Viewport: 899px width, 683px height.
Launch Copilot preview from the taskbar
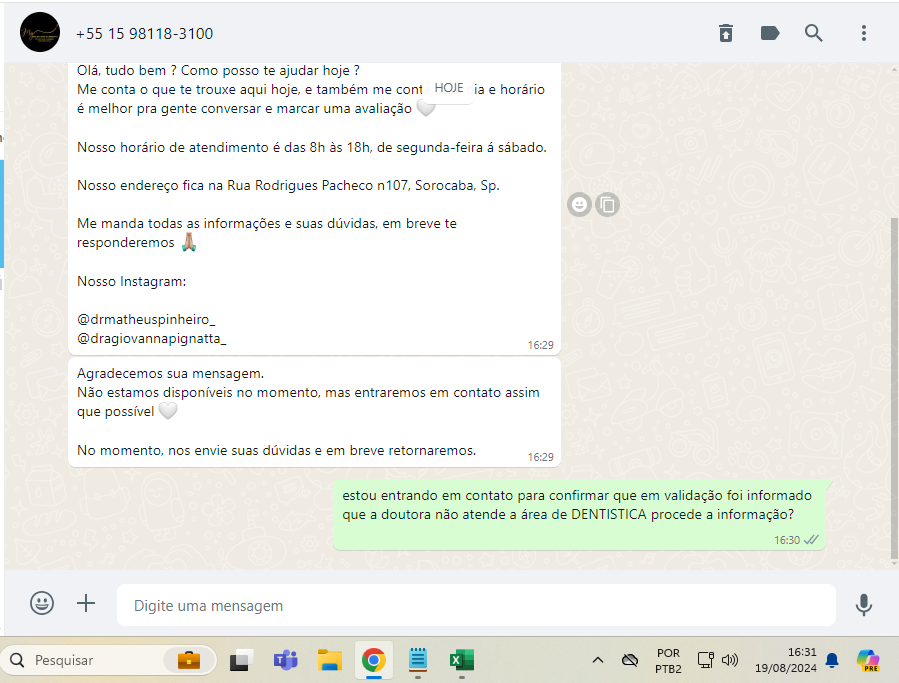[868, 661]
